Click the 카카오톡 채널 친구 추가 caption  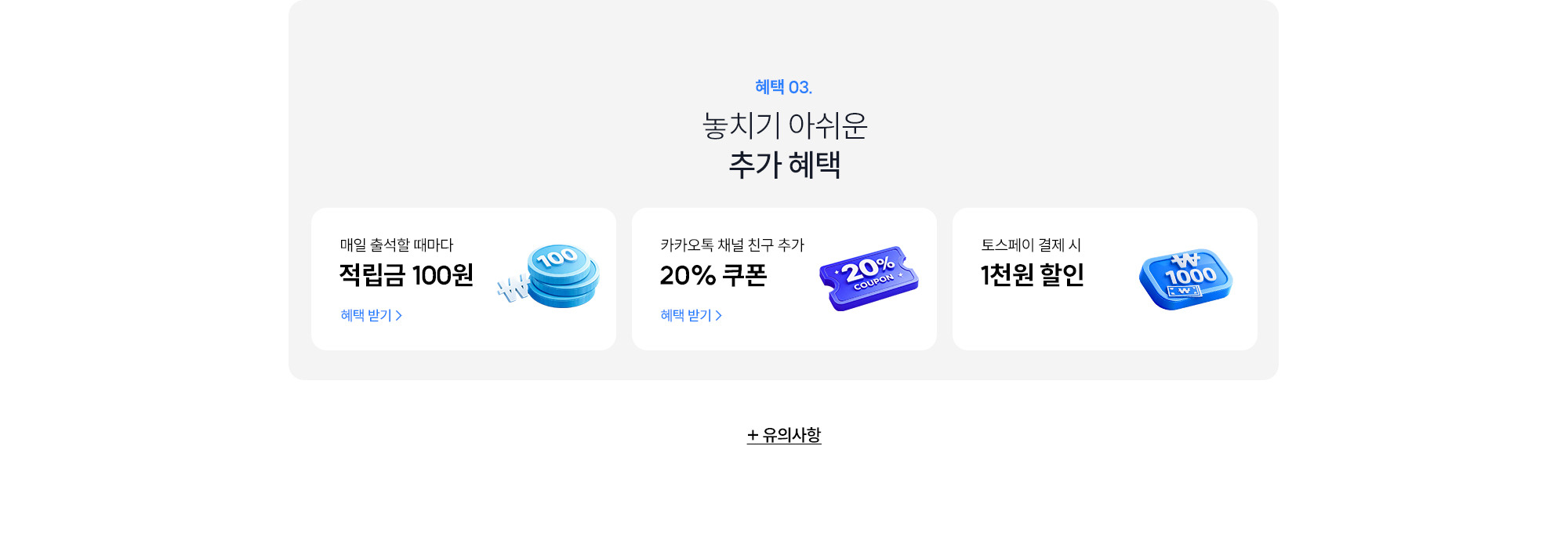[732, 245]
